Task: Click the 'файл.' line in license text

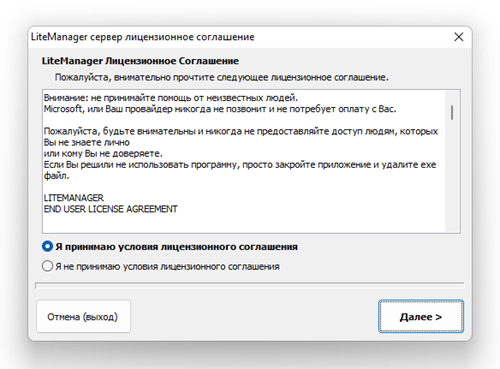Action: [56, 176]
